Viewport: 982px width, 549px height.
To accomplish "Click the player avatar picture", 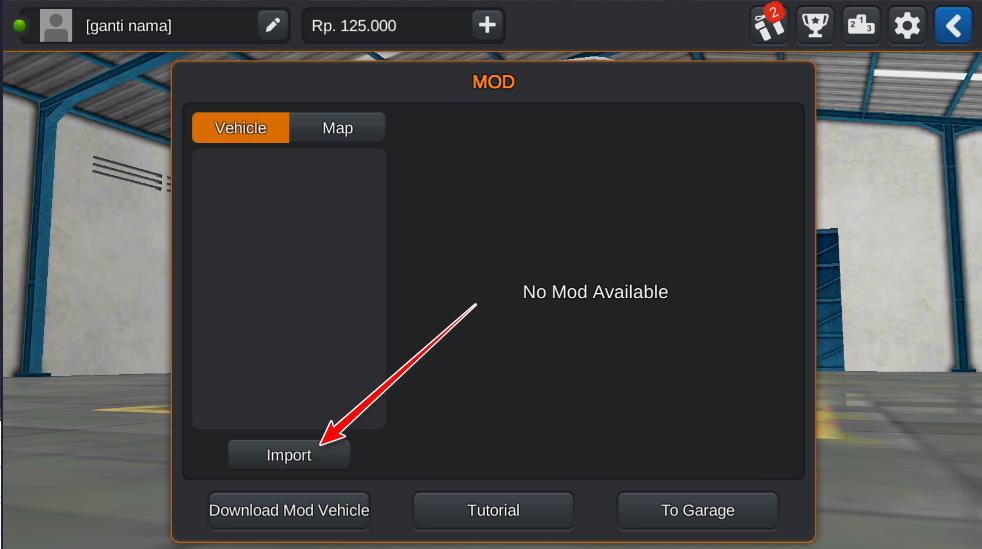I will pos(56,26).
